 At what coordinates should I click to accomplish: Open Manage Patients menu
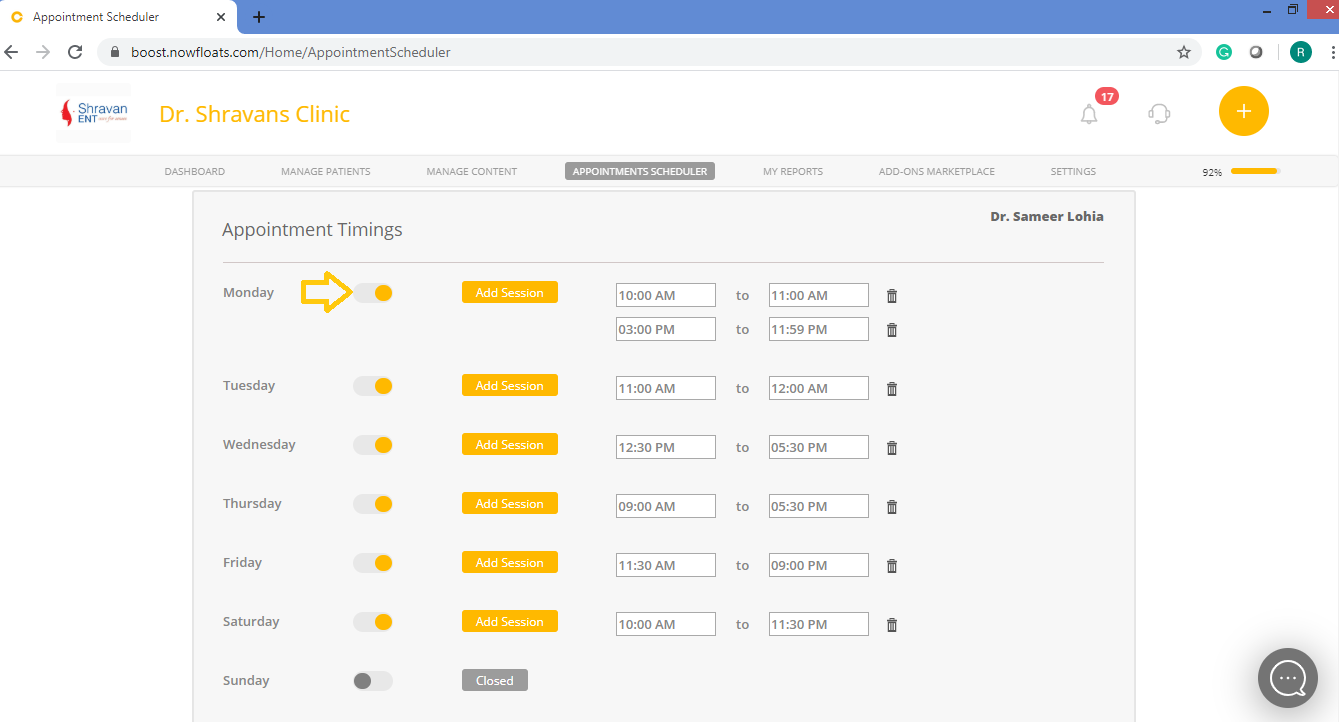tap(326, 172)
